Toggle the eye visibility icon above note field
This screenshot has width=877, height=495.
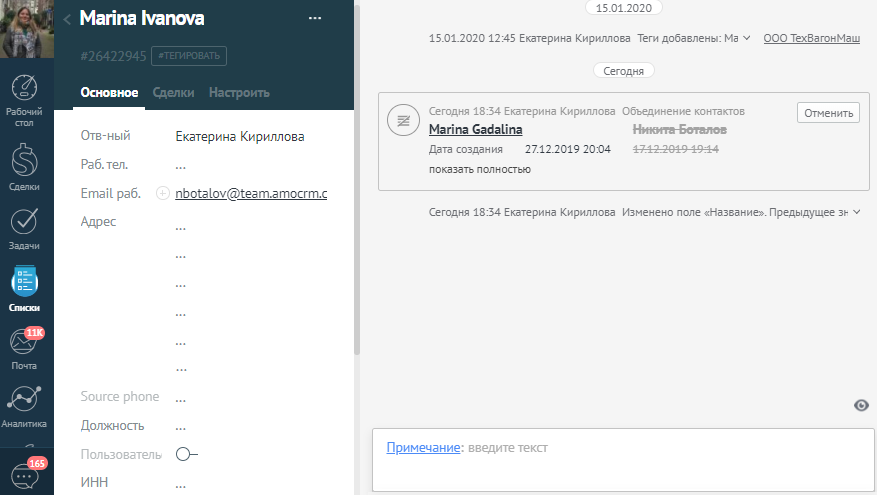[x=861, y=405]
